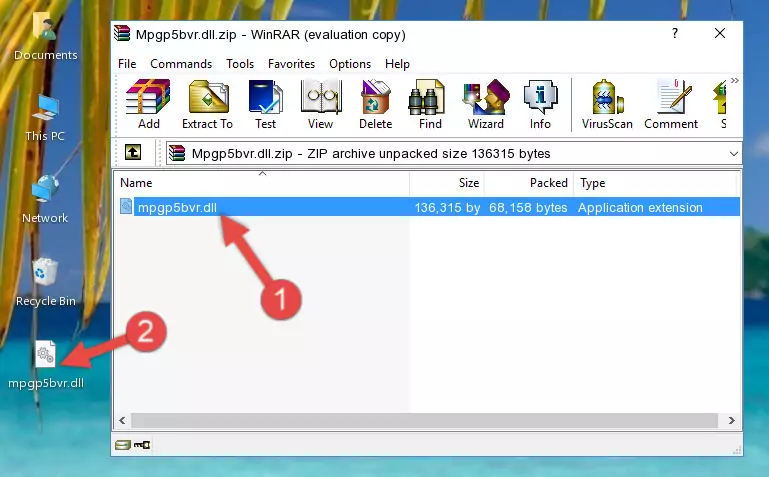Viewport: 769px width, 477px height.
Task: Click the View toolbar icon
Action: click(321, 104)
